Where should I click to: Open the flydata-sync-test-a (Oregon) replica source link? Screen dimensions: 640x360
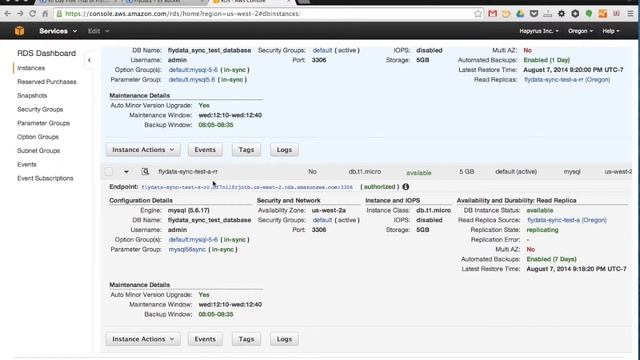[x=567, y=220]
